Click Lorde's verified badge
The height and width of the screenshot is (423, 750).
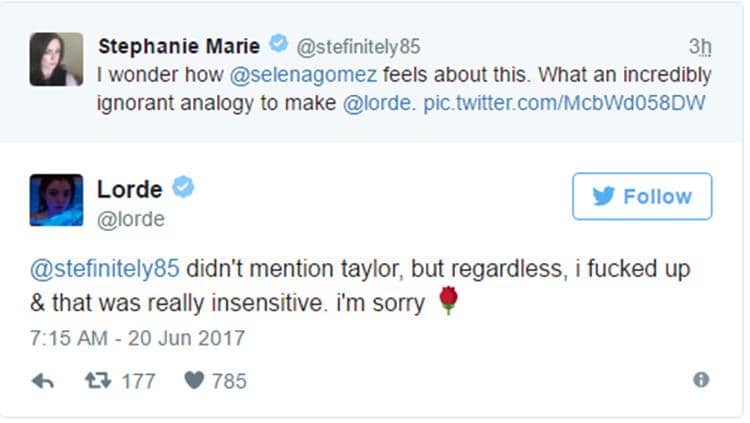click(x=183, y=188)
